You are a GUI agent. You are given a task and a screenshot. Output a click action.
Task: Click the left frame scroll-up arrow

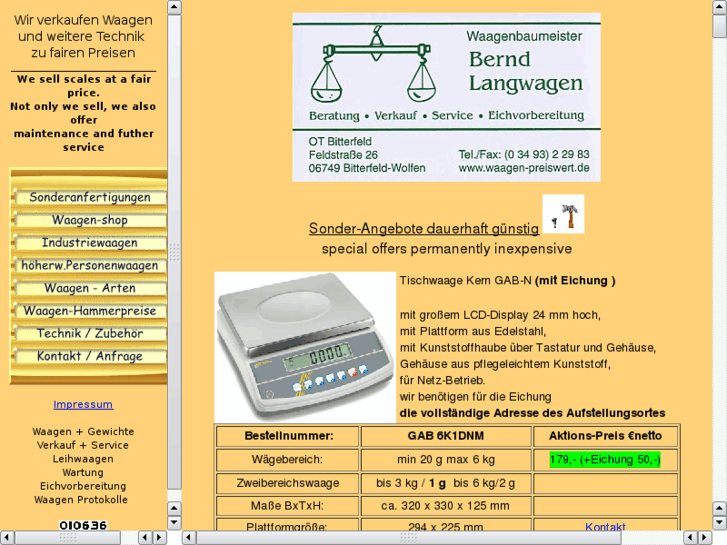pyautogui.click(x=174, y=7)
